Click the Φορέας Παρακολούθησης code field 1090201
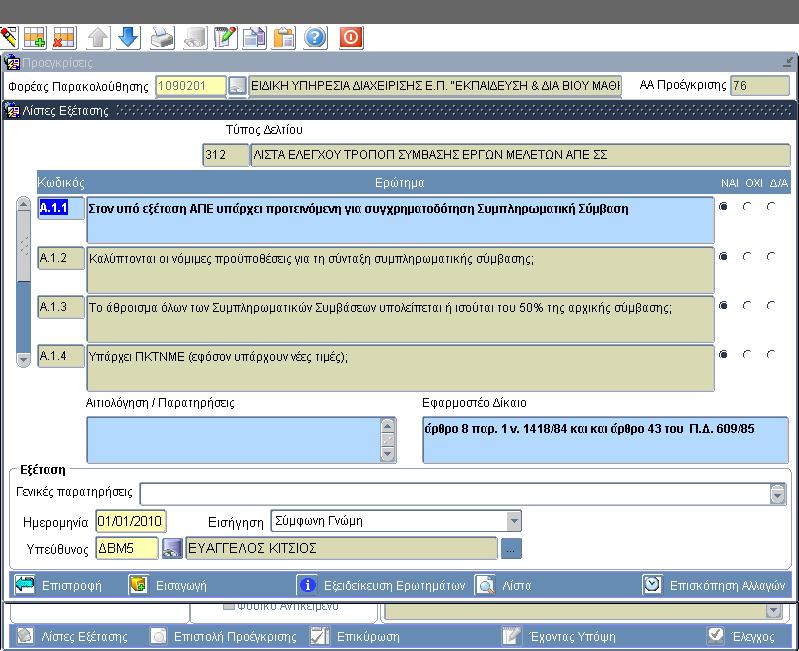 (x=191, y=86)
